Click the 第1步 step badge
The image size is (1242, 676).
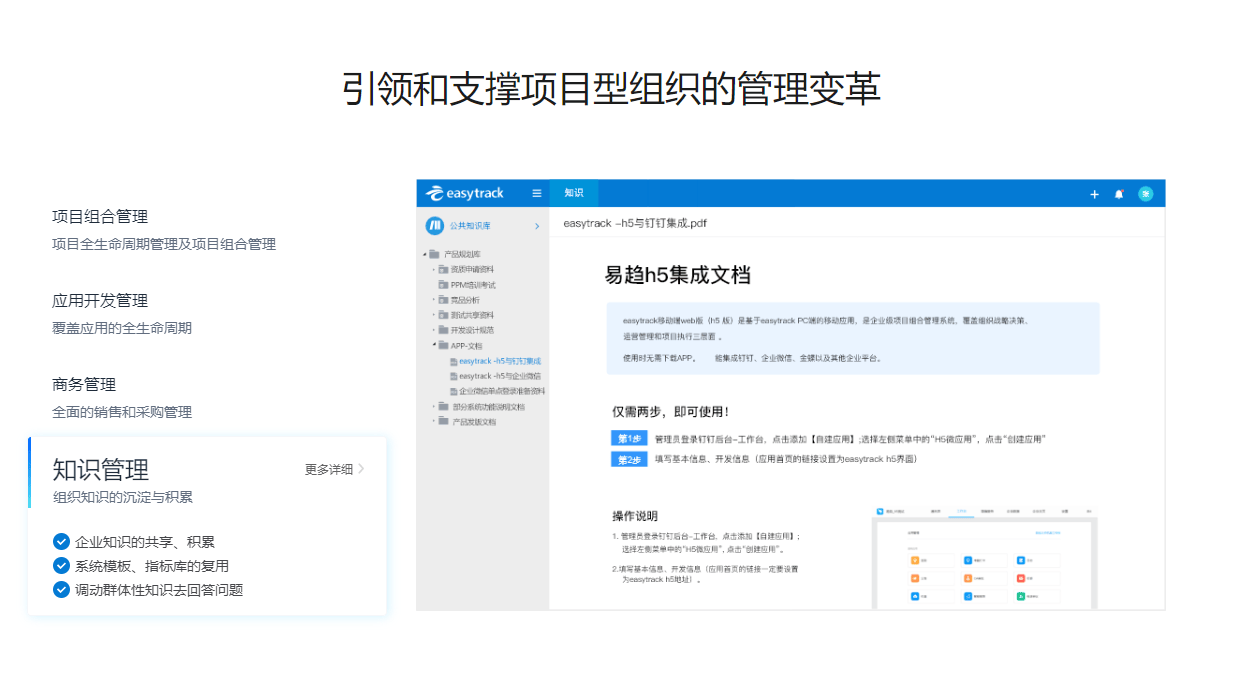tap(629, 439)
